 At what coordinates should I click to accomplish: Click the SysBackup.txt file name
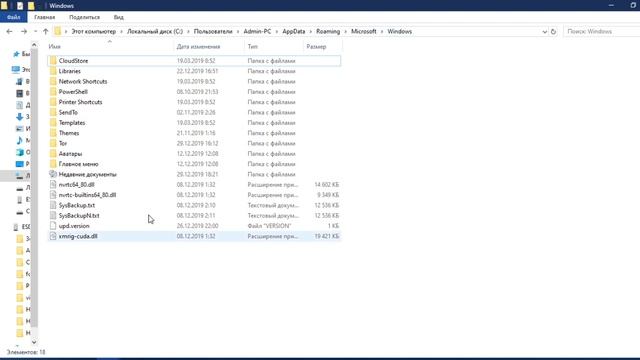click(x=77, y=205)
